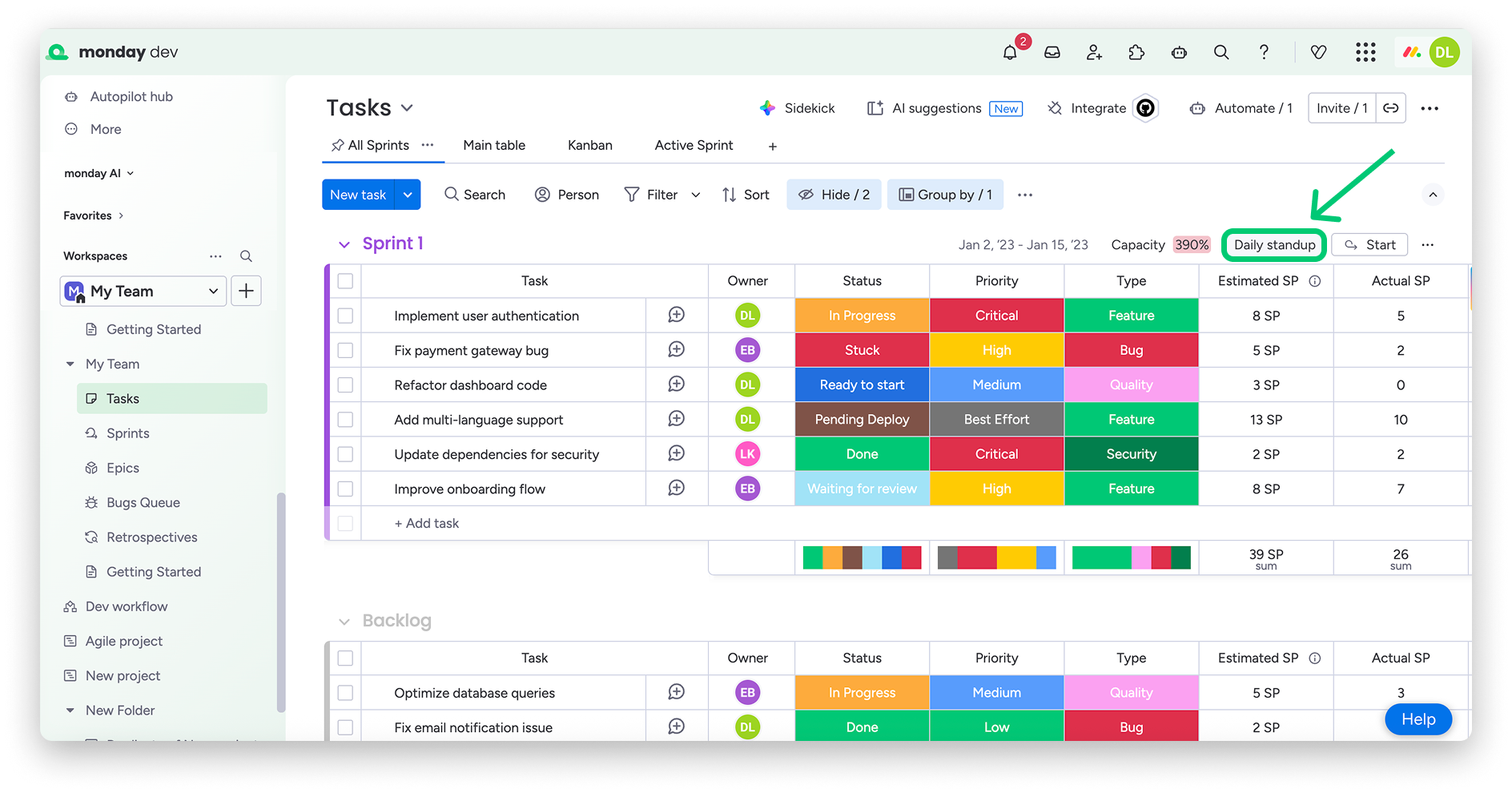This screenshot has width=1512, height=793.
Task: Open updates for Fix payment gateway bug
Action: 677,349
